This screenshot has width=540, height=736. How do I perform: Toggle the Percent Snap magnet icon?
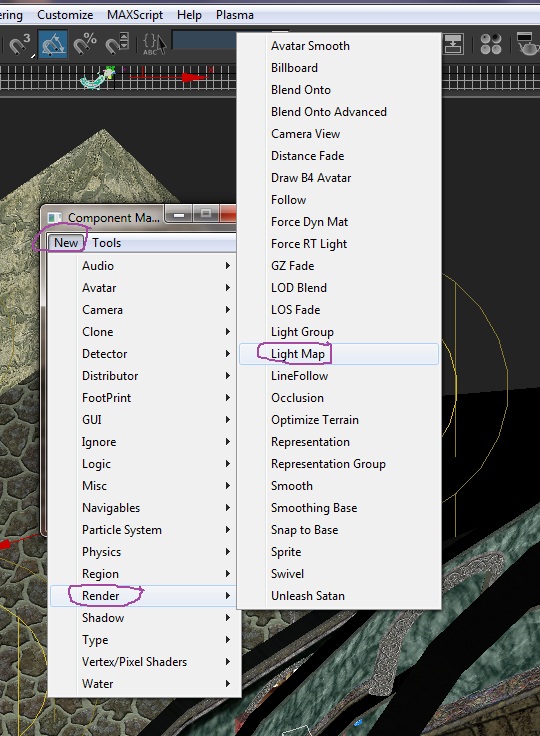point(85,44)
